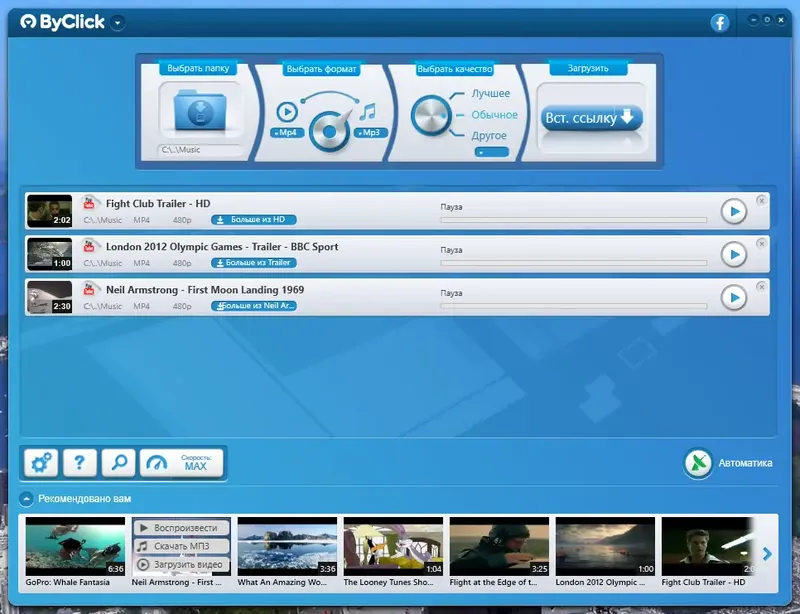Open the Выбрать формат tab label
800x614 pixels.
[321, 69]
